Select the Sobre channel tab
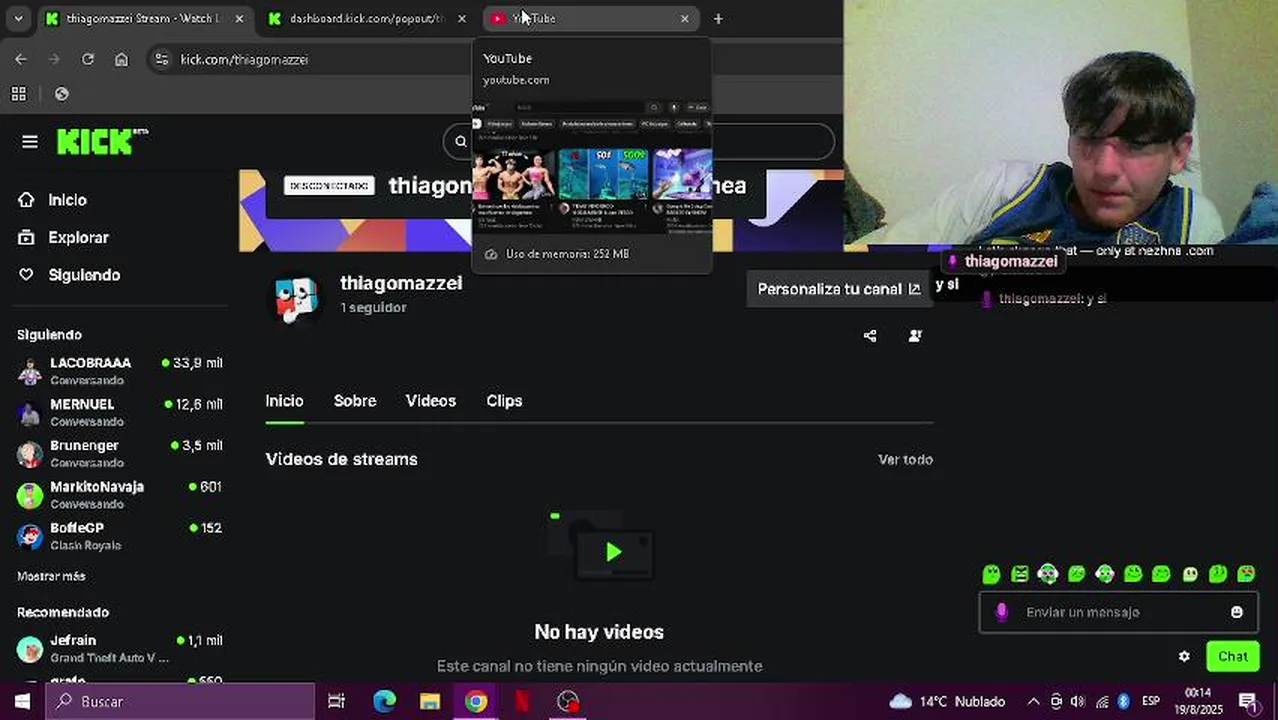This screenshot has width=1278, height=720. pyautogui.click(x=355, y=401)
